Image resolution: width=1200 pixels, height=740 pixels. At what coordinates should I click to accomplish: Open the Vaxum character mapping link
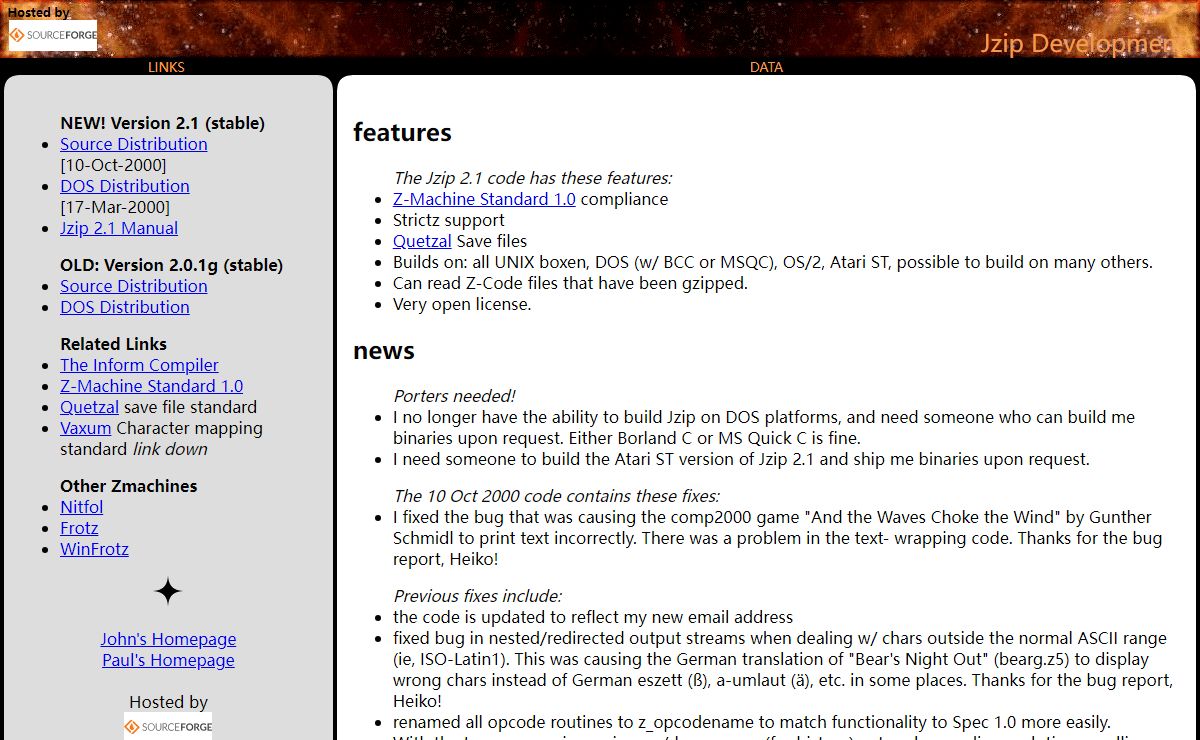click(86, 428)
